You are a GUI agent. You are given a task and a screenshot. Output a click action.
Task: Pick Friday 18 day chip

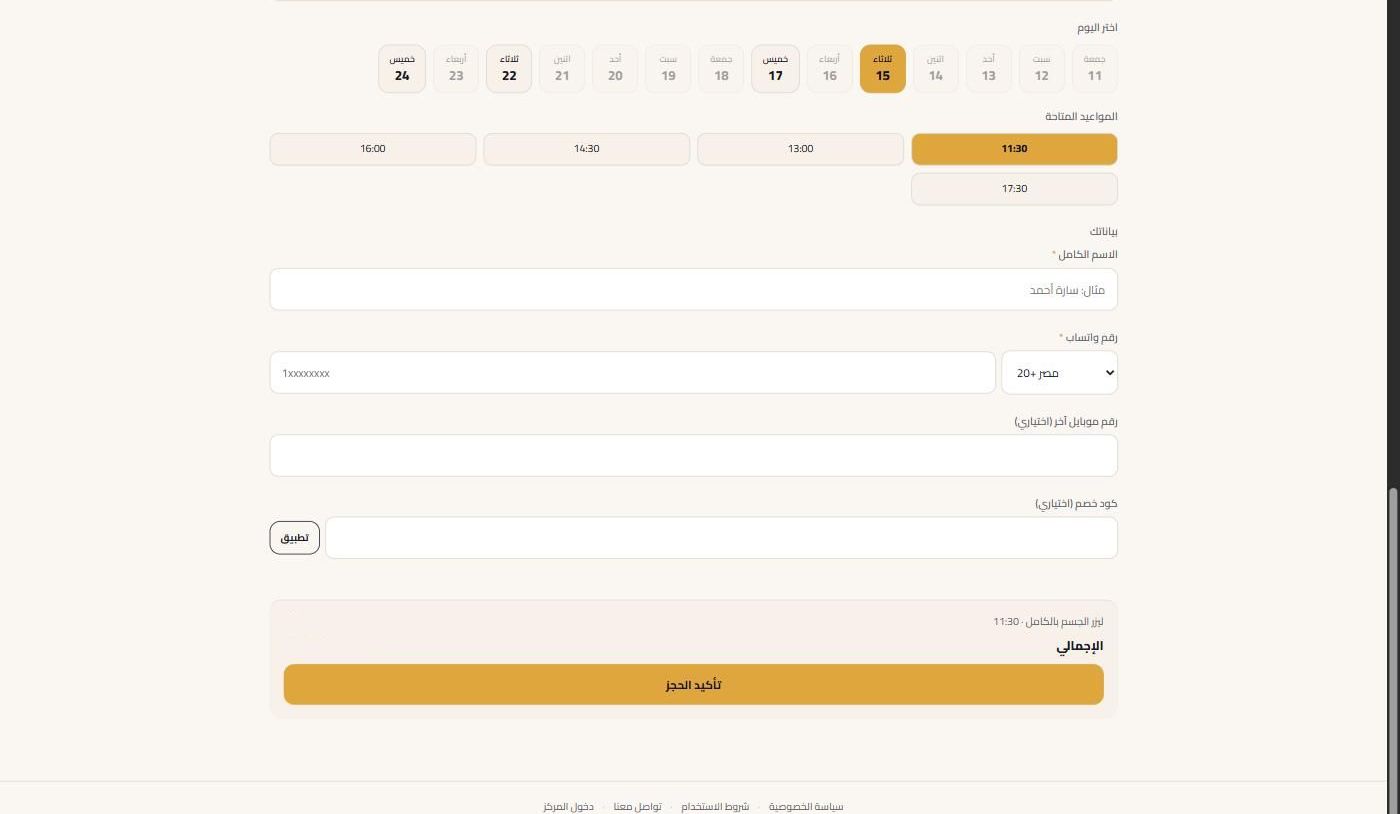pyautogui.click(x=721, y=69)
